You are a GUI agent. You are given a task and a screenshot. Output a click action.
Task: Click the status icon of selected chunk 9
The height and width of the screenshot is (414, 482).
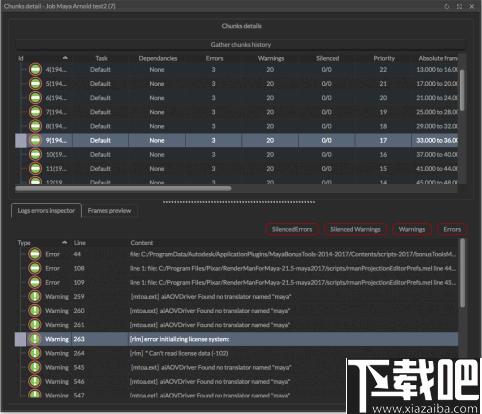click(x=35, y=140)
